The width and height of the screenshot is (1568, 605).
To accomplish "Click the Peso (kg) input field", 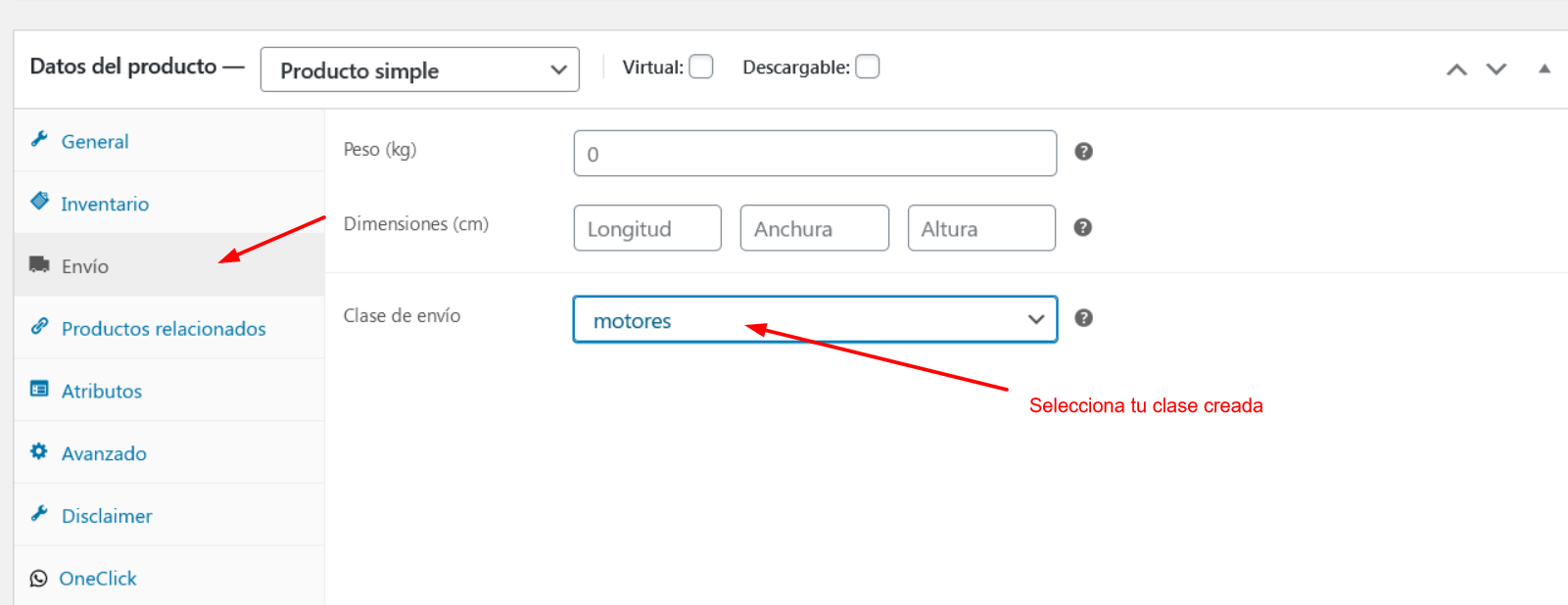I will pyautogui.click(x=815, y=154).
